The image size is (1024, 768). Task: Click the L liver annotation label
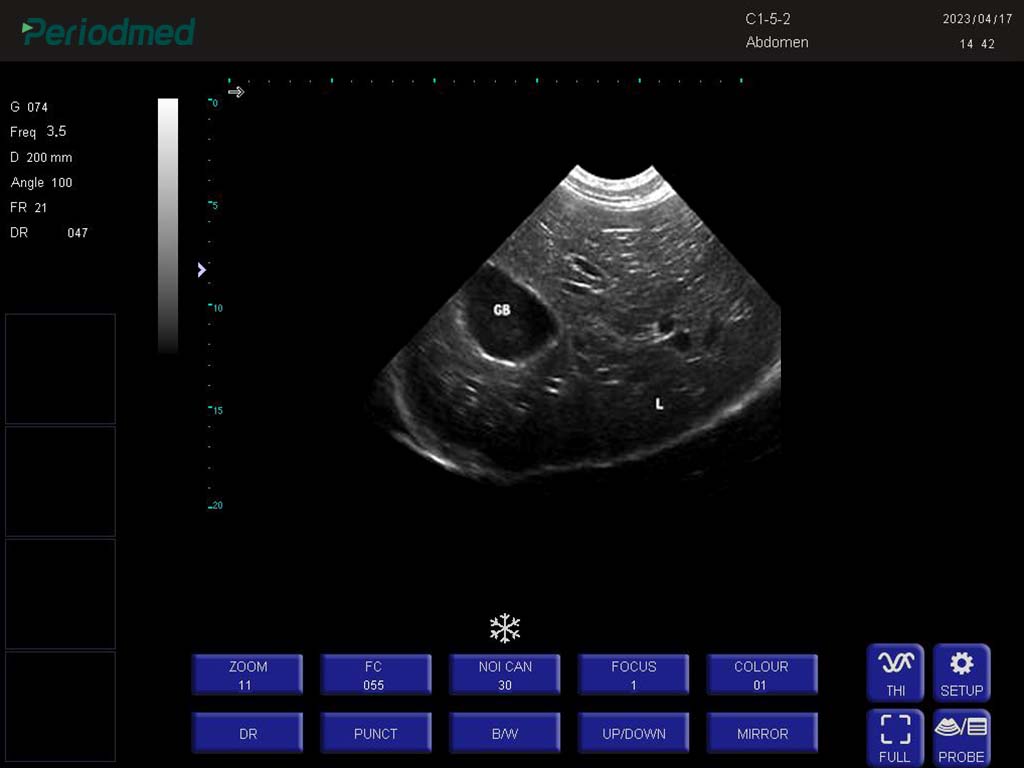660,404
